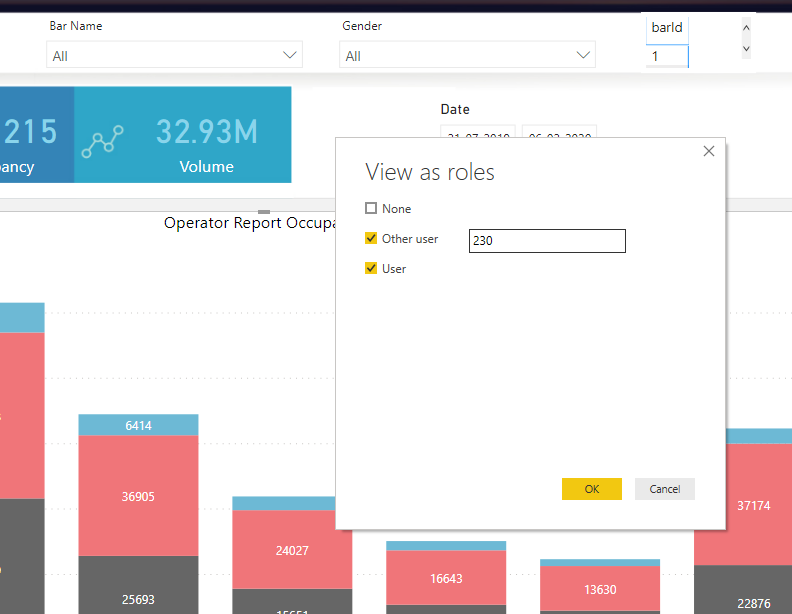Click the Other user text field

click(x=547, y=241)
